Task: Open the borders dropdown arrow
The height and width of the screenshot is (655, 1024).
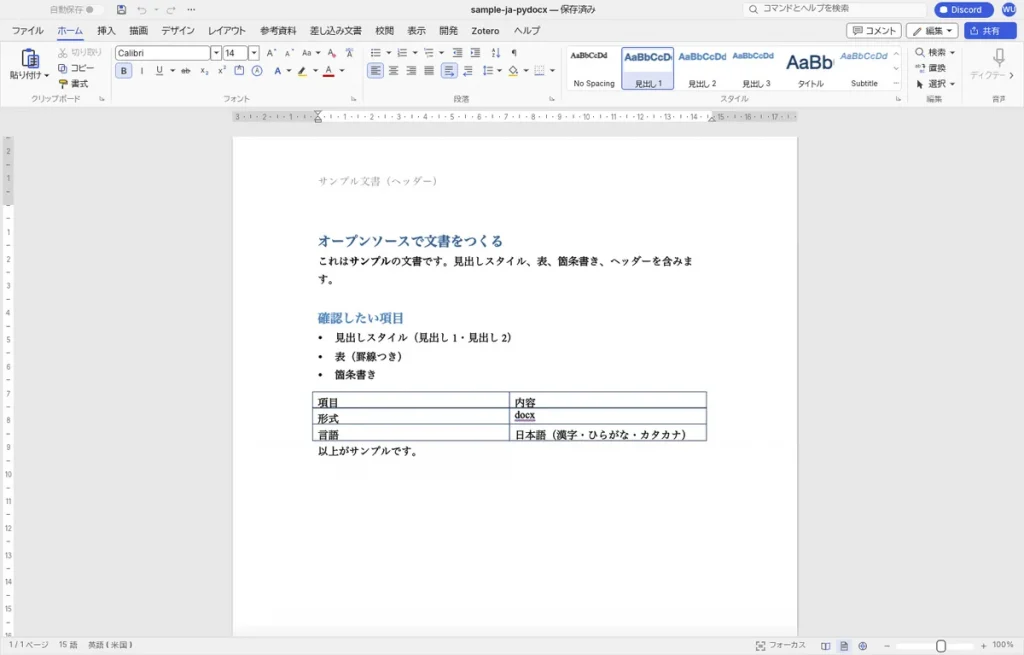Action: click(x=552, y=71)
